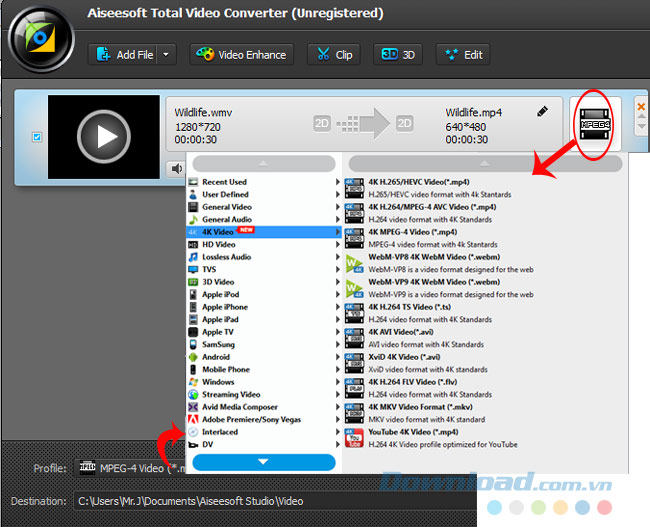This screenshot has width=650, height=527.
Task: Click the speaker audio icon below the file
Action: point(177,169)
